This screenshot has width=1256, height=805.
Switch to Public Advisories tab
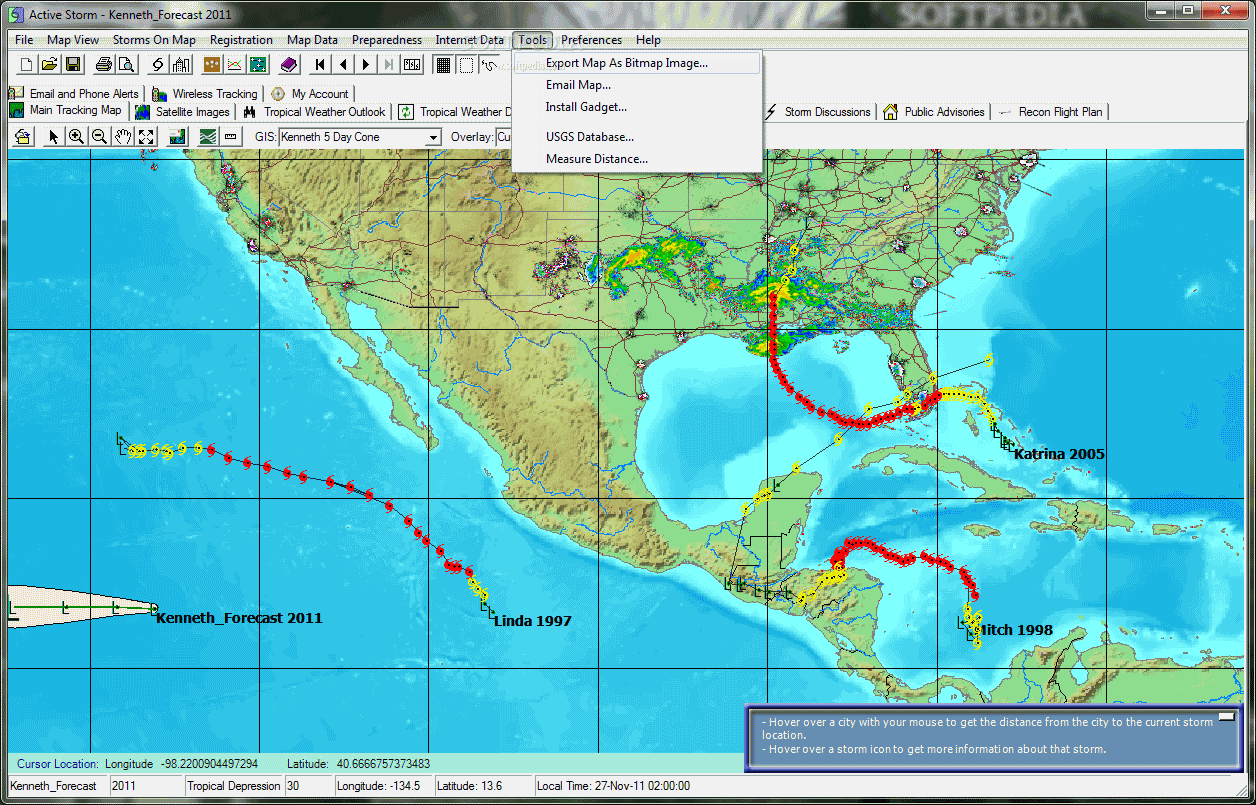tap(935, 112)
